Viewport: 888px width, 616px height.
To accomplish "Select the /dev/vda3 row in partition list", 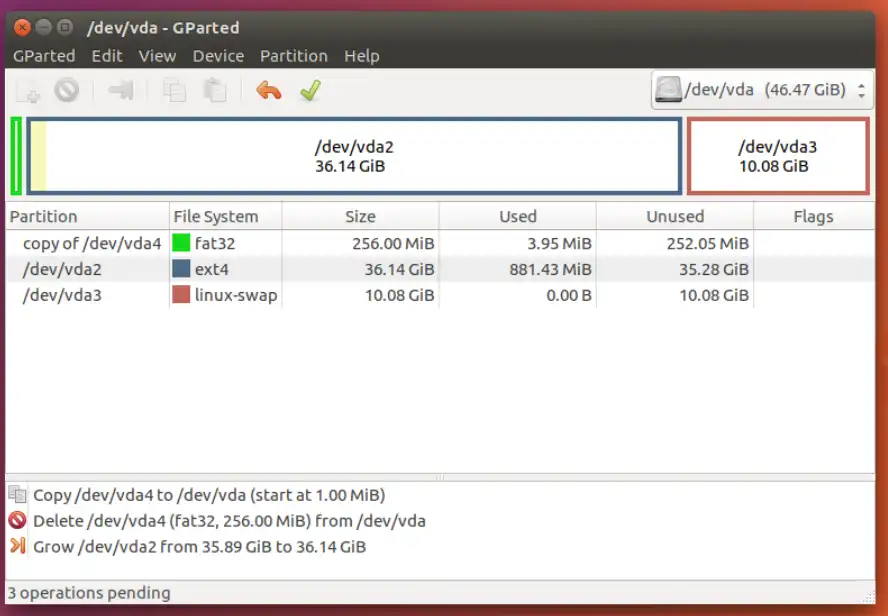I will coord(440,294).
